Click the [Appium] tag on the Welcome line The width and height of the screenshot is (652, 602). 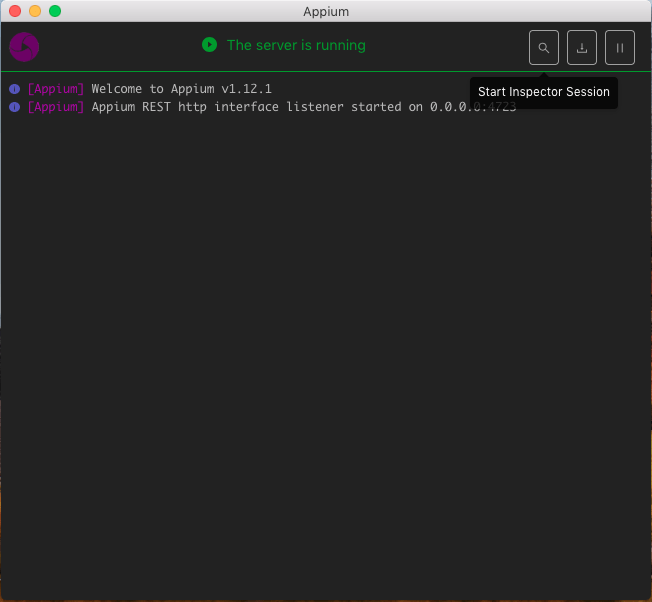tap(56, 89)
